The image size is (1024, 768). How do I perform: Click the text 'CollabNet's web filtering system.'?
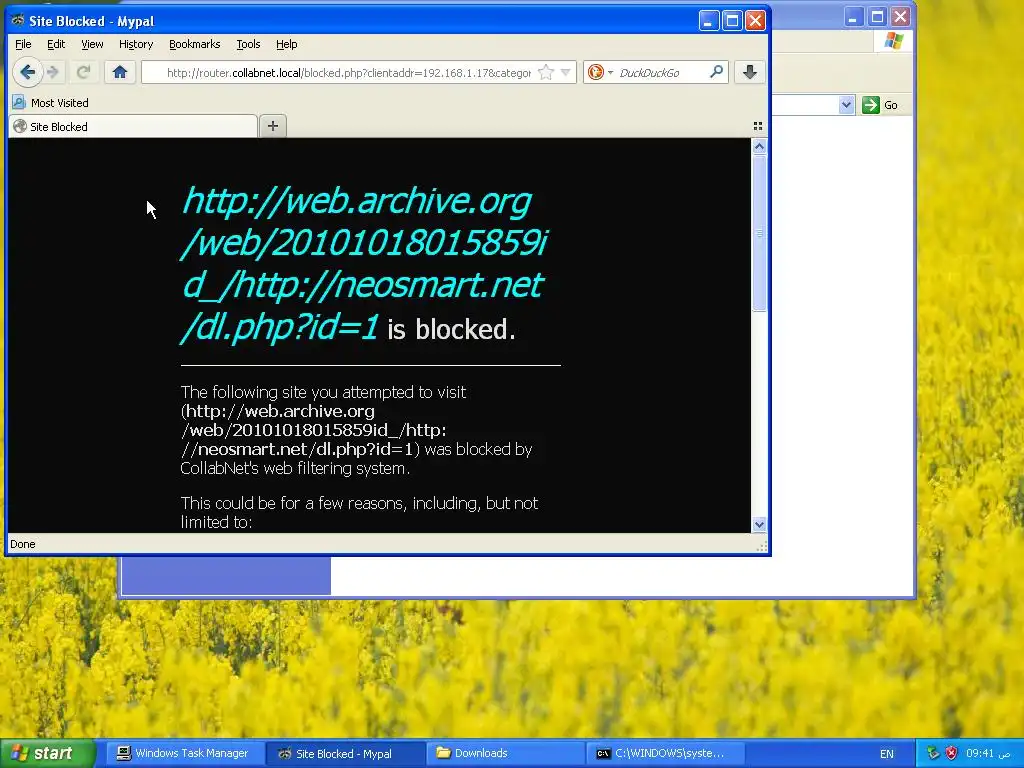pos(295,468)
